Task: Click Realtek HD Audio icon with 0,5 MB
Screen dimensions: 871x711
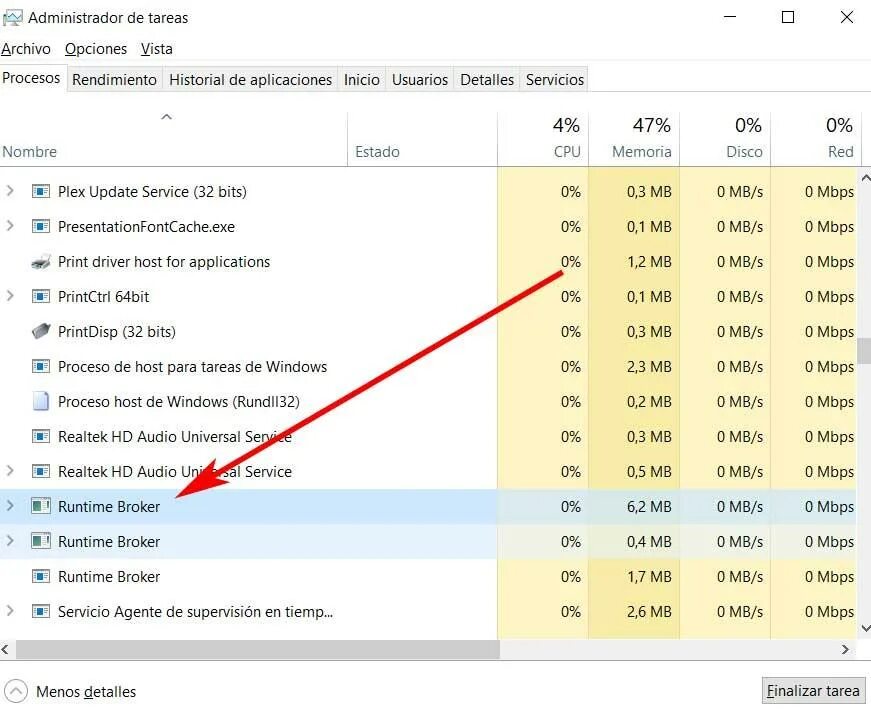Action: point(41,472)
